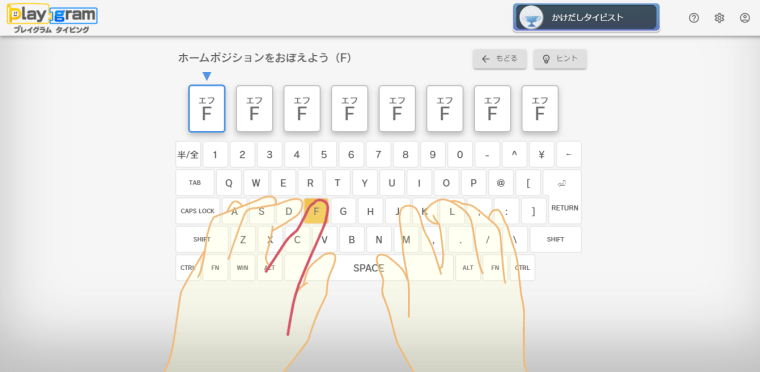Click the もどる back button

point(500,59)
